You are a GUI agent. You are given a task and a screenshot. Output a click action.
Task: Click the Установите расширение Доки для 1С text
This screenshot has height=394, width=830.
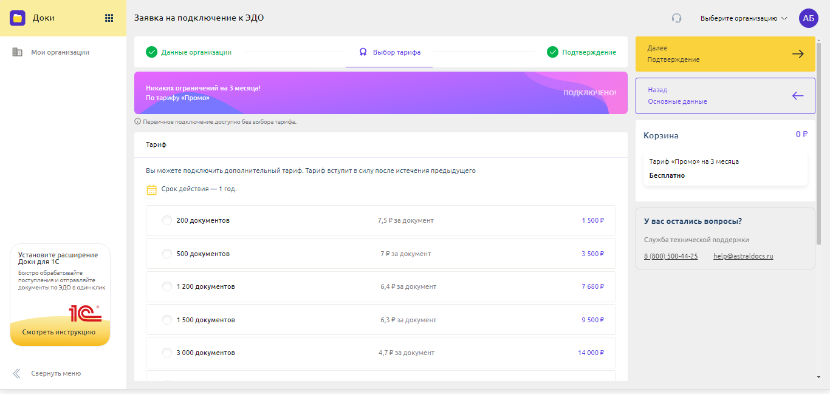58,258
